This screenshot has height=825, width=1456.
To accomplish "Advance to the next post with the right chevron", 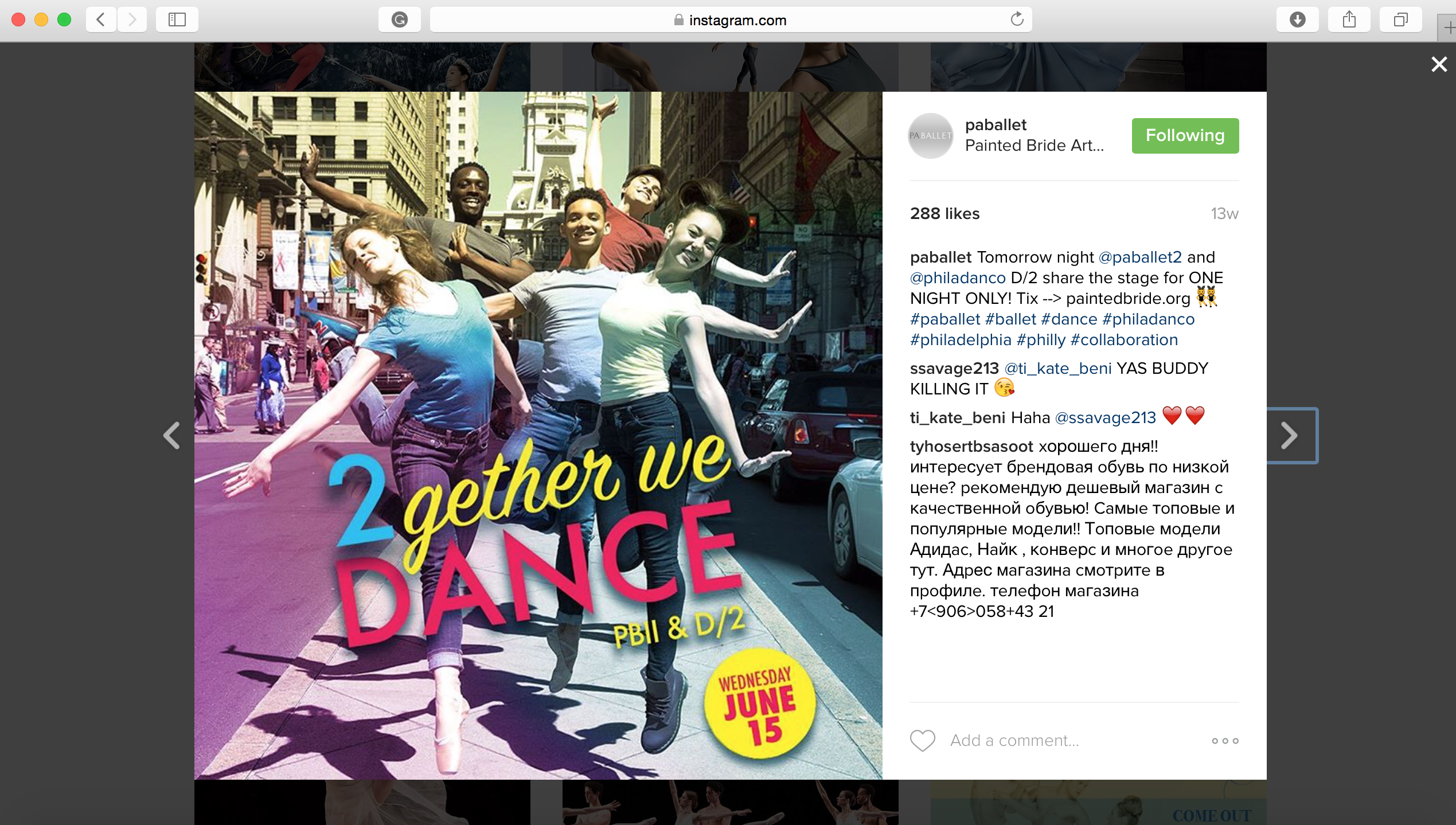I will (x=1290, y=436).
